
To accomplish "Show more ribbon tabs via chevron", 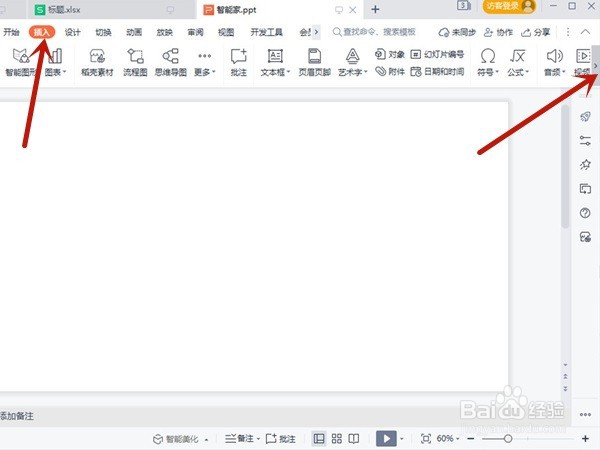I will [x=316, y=32].
